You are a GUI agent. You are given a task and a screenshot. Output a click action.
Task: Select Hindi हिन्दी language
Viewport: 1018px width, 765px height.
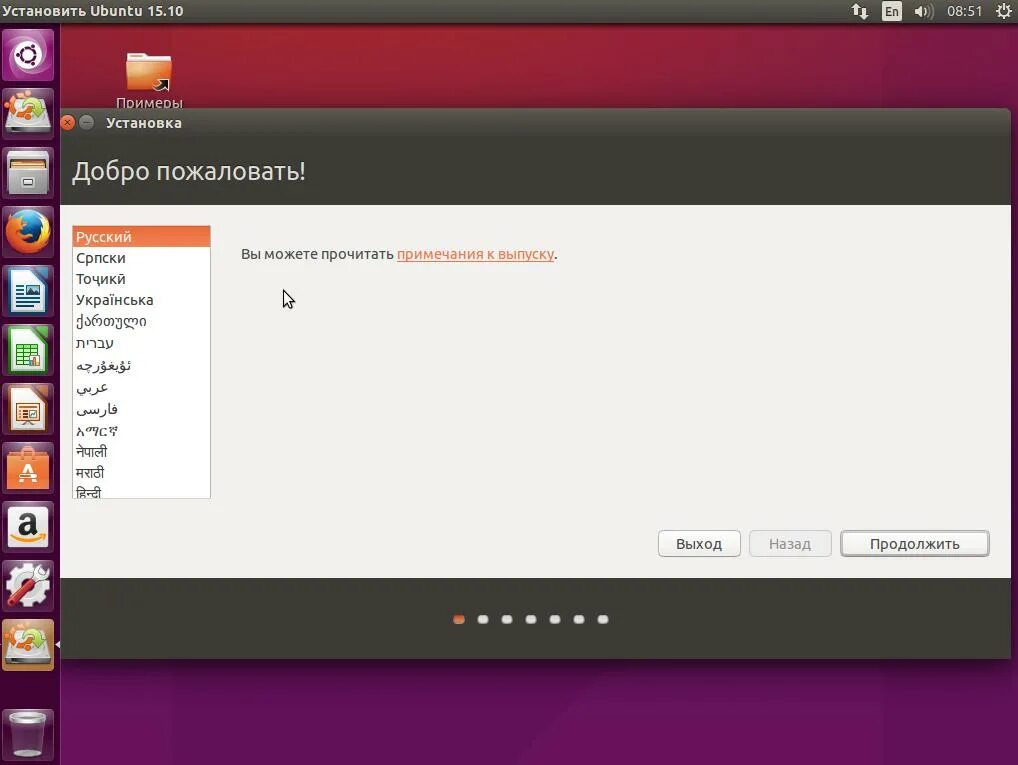click(x=142, y=492)
